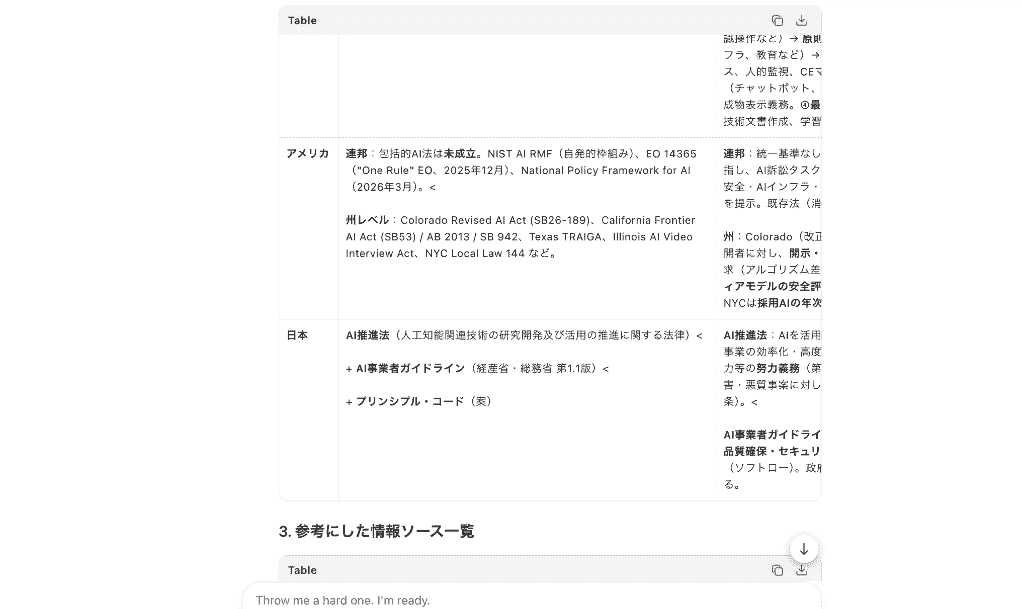Focus the 'Throw me a hard one' input
This screenshot has height=609, width=1023.
point(532,600)
